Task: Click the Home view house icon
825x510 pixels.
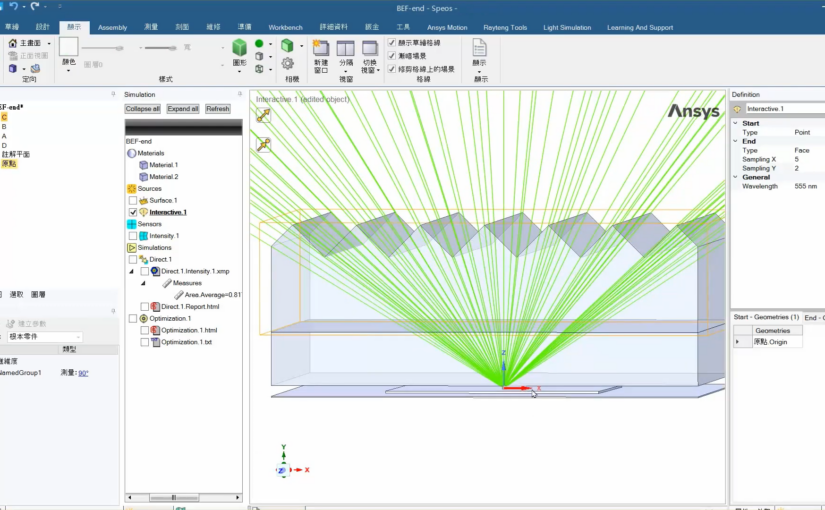Action: pos(13,43)
